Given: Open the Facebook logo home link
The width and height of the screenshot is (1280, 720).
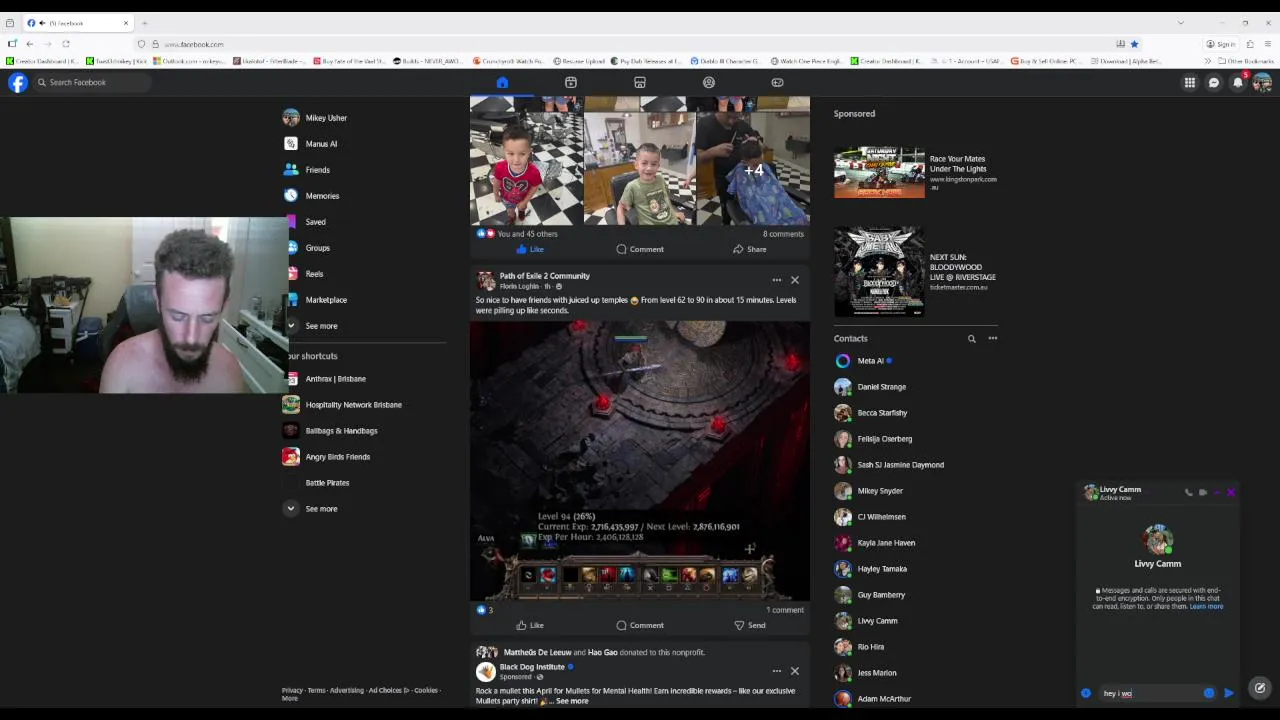Looking at the screenshot, I should [18, 83].
